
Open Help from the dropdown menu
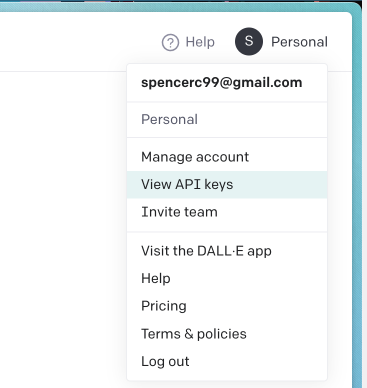click(x=227, y=278)
